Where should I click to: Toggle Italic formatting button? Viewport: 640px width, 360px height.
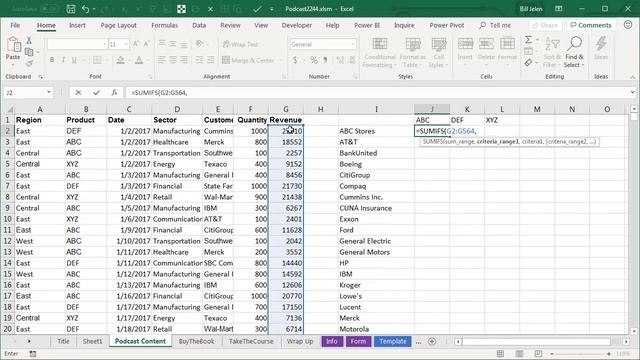click(63, 60)
